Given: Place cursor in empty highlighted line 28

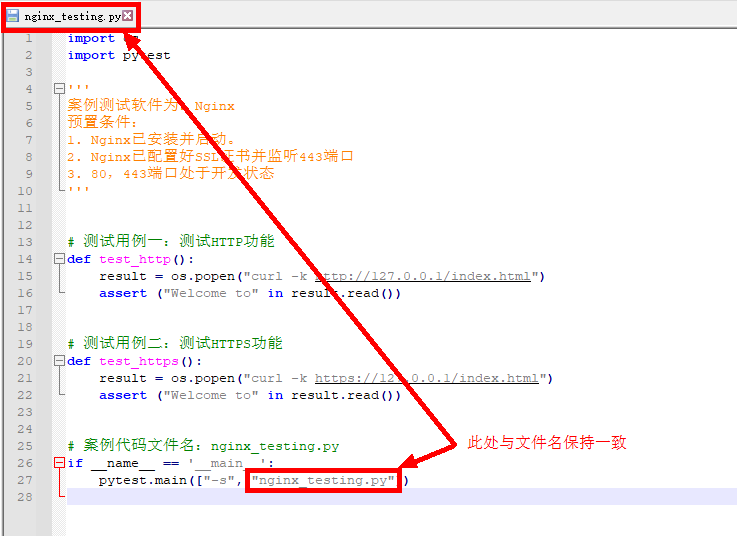Looking at the screenshot, I should point(402,497).
